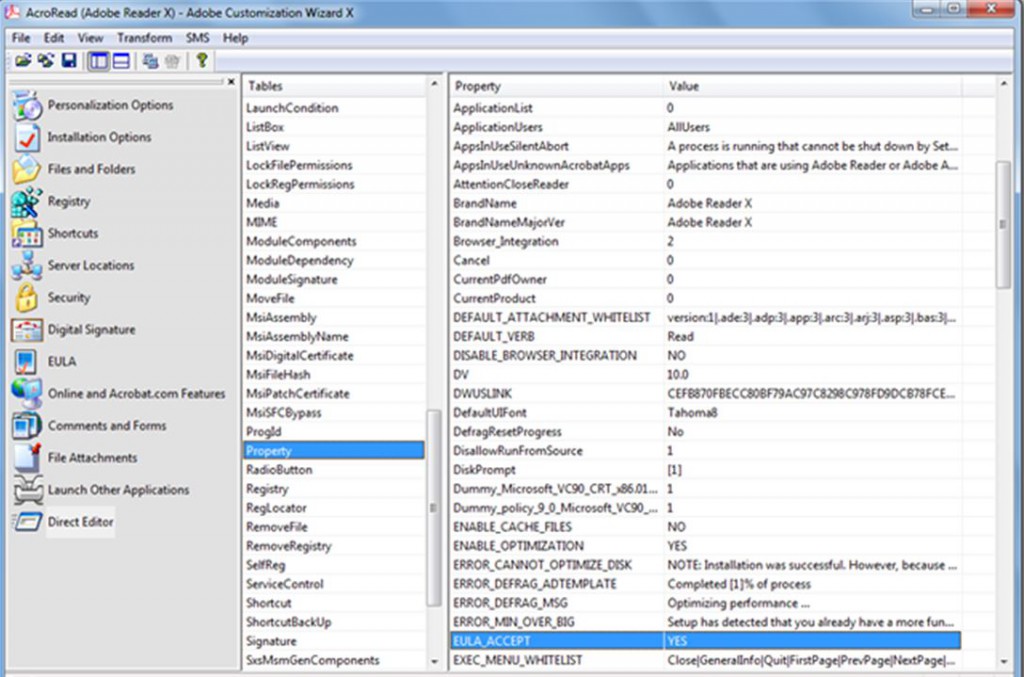Click the Save Package disk icon

[69, 61]
